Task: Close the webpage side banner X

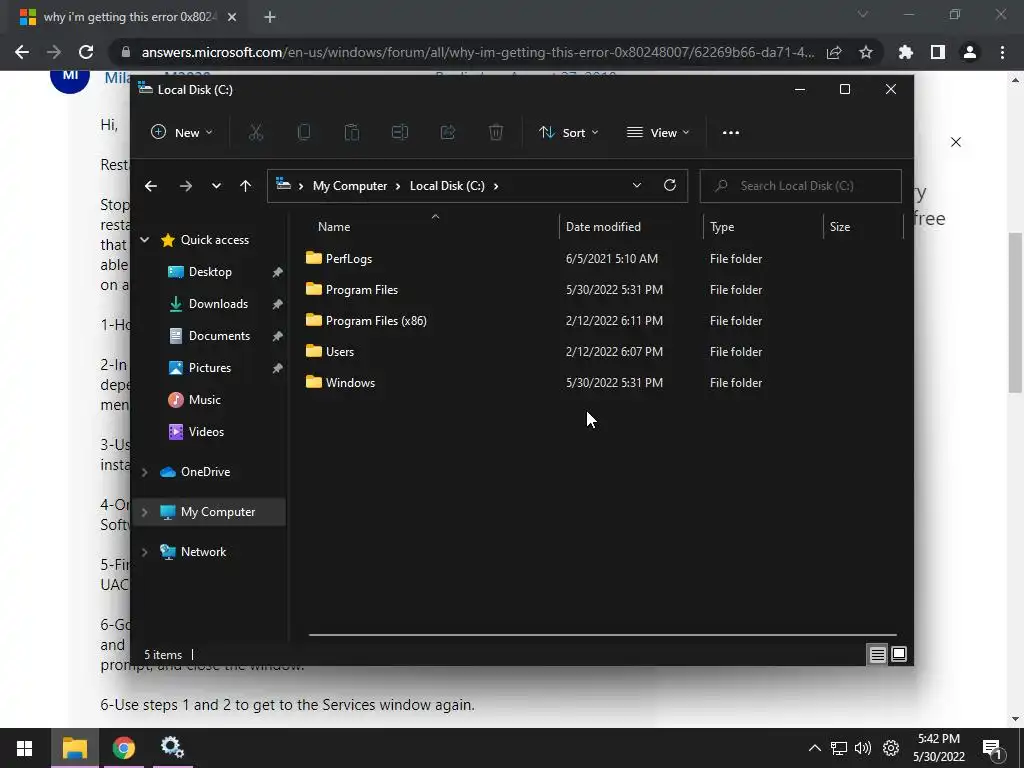Action: (x=955, y=142)
